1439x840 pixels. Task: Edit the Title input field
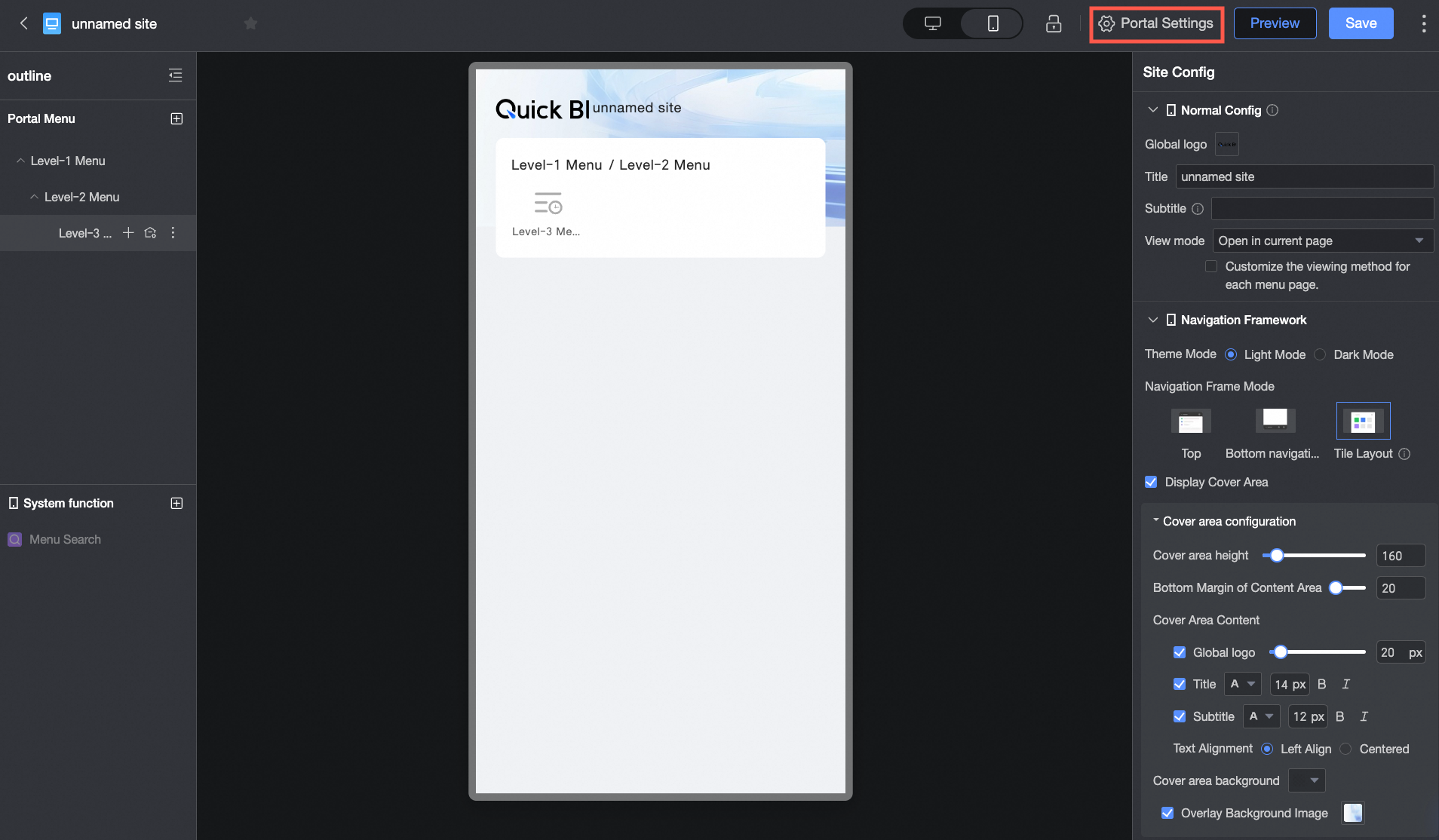point(1304,176)
